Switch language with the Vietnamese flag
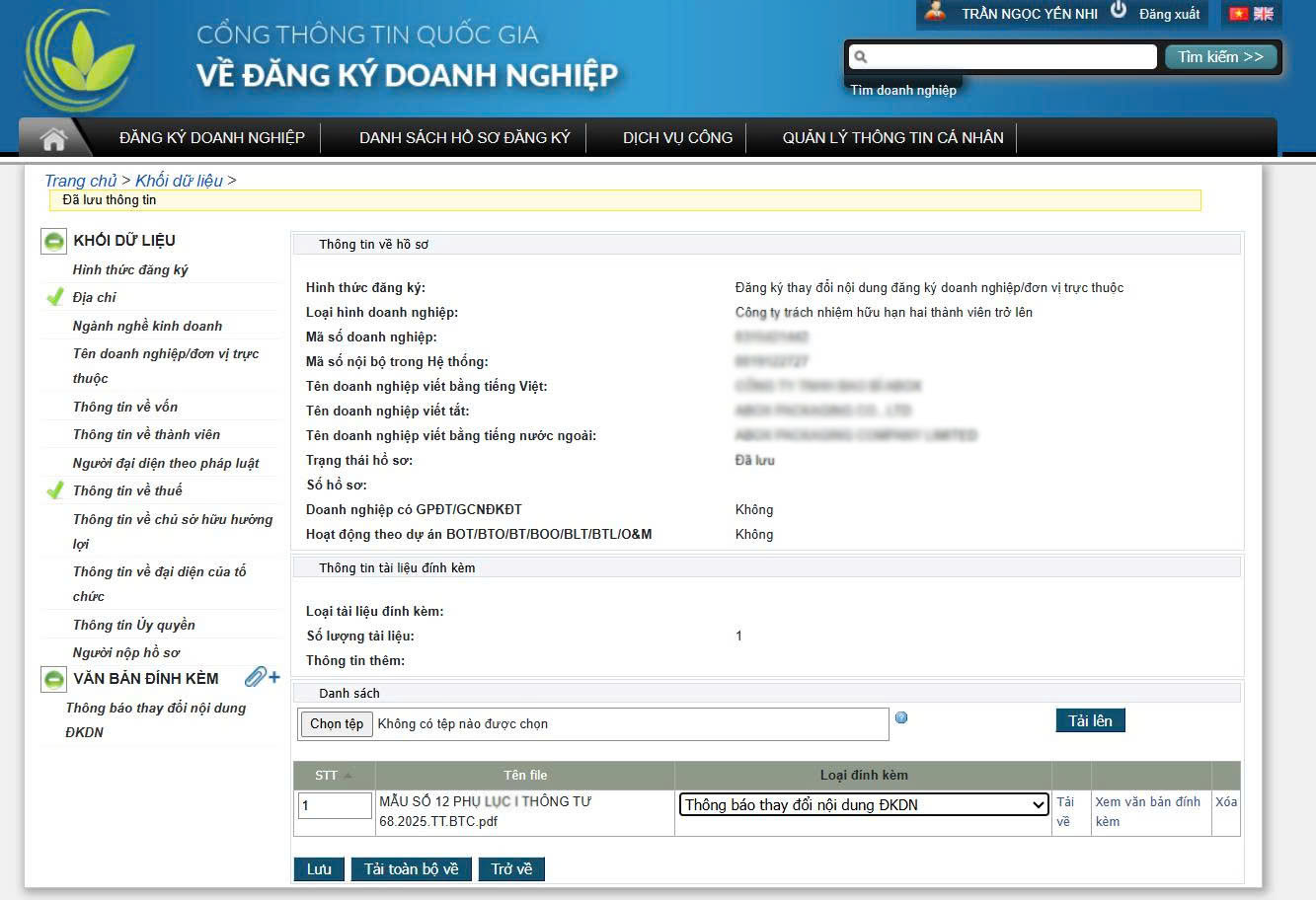This screenshot has width=1316, height=900. (x=1238, y=14)
